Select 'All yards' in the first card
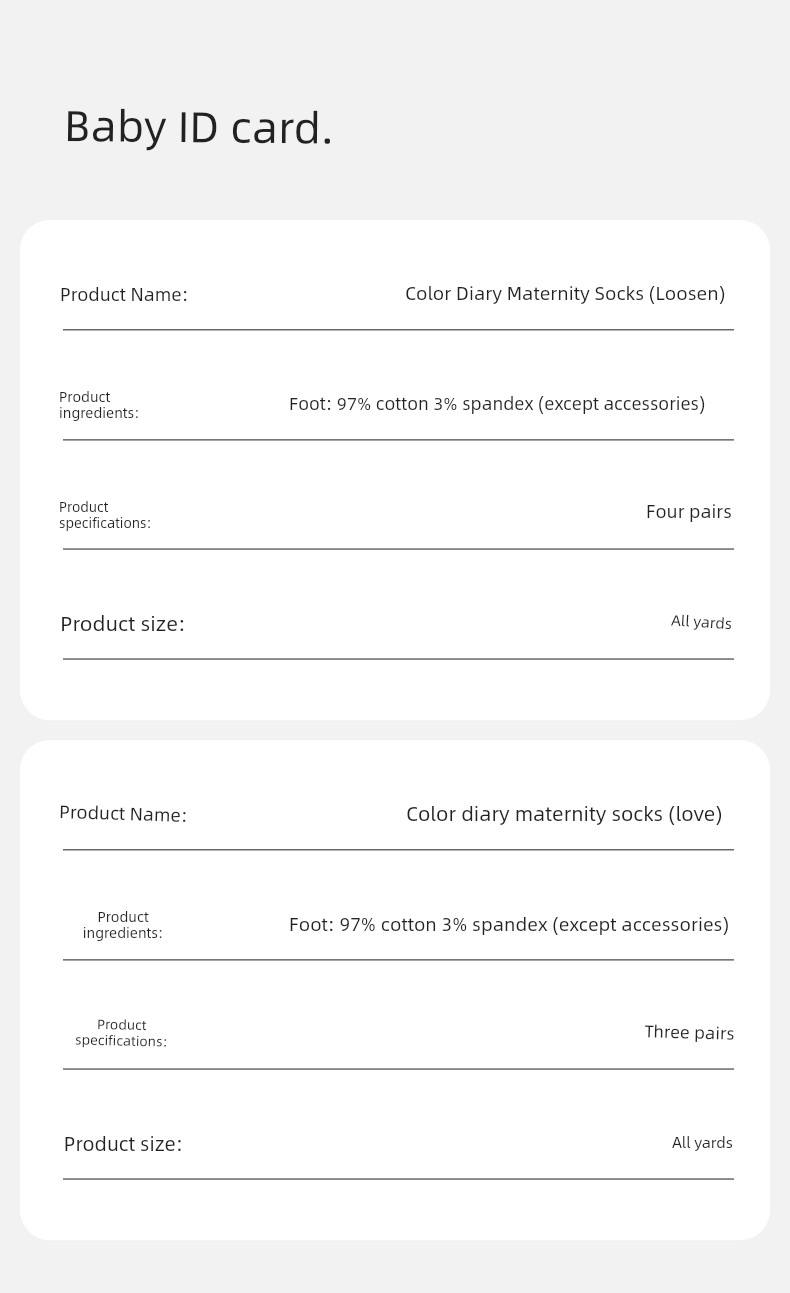The height and width of the screenshot is (1293, 790). coord(701,622)
